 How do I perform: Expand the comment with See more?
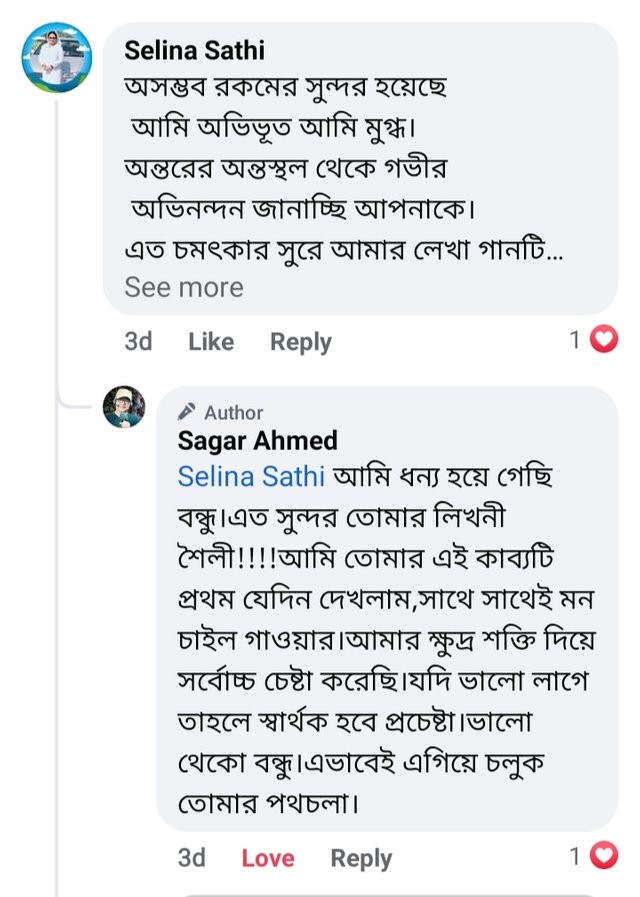[x=184, y=288]
